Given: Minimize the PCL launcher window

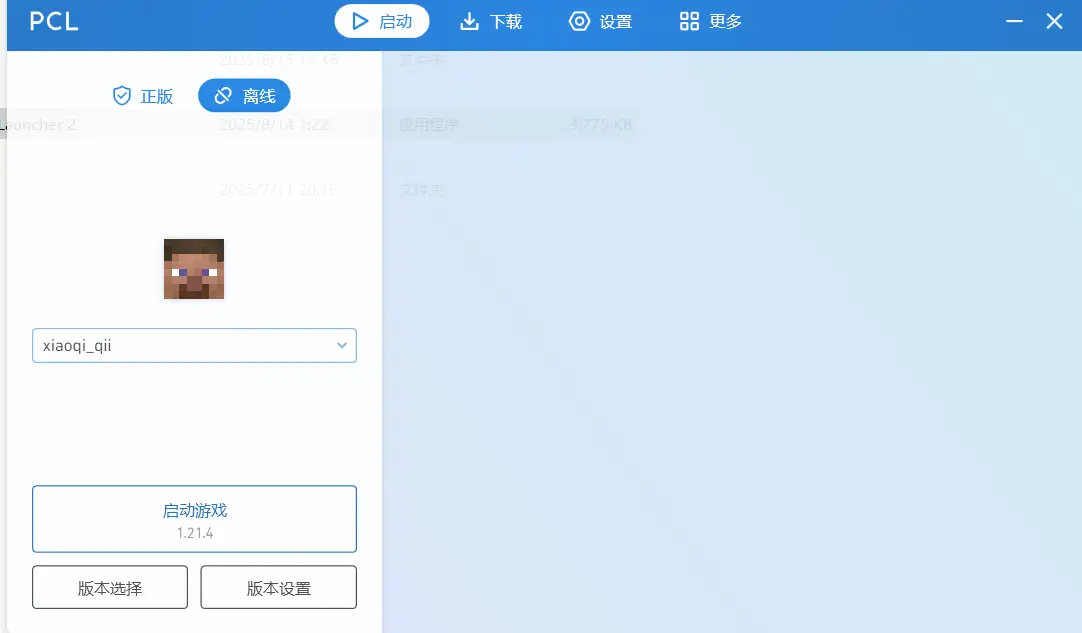Looking at the screenshot, I should click(x=1014, y=21).
